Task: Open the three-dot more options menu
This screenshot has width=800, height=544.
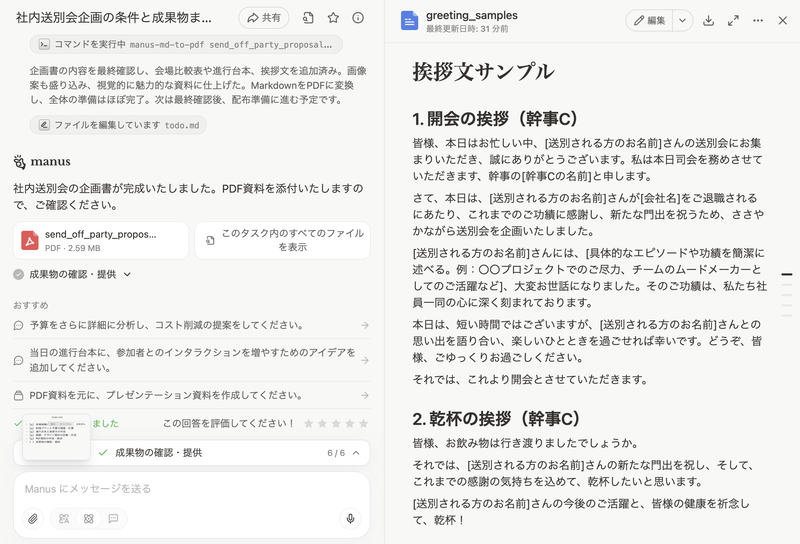Action: coord(758,20)
